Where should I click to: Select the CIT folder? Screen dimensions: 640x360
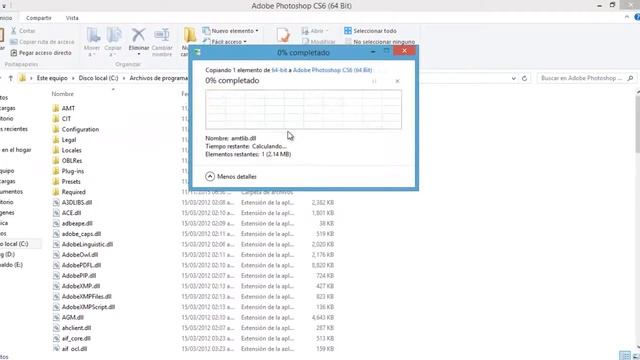pyautogui.click(x=62, y=119)
